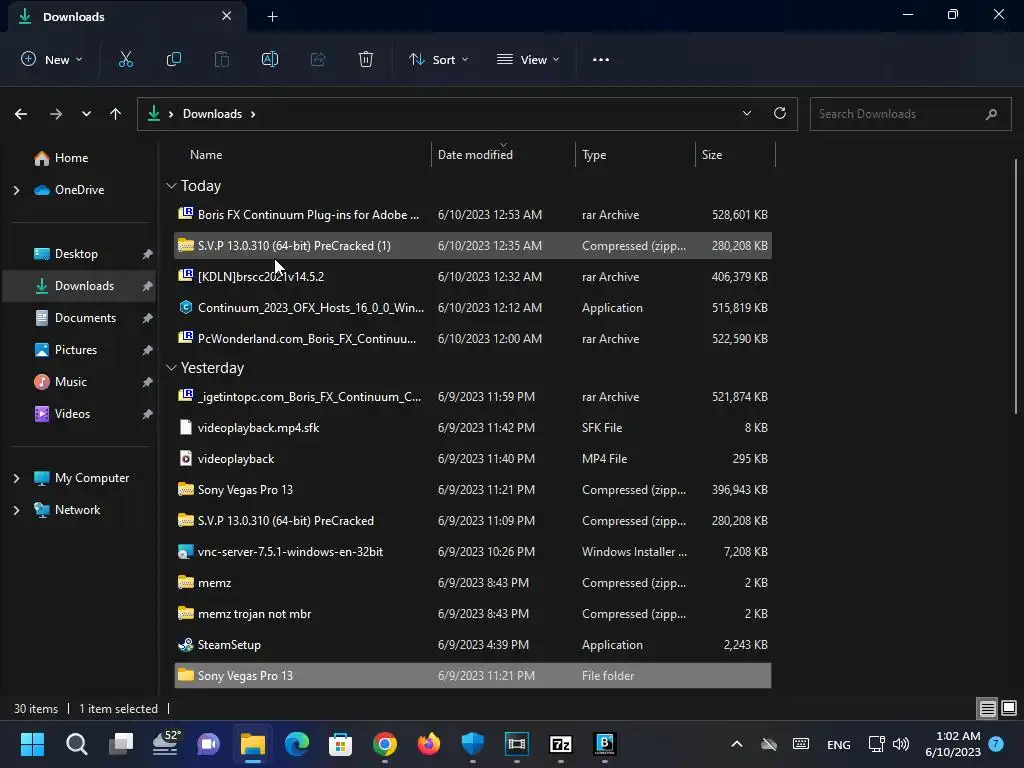The width and height of the screenshot is (1024, 768).
Task: Open the Sort dropdown
Action: click(438, 59)
